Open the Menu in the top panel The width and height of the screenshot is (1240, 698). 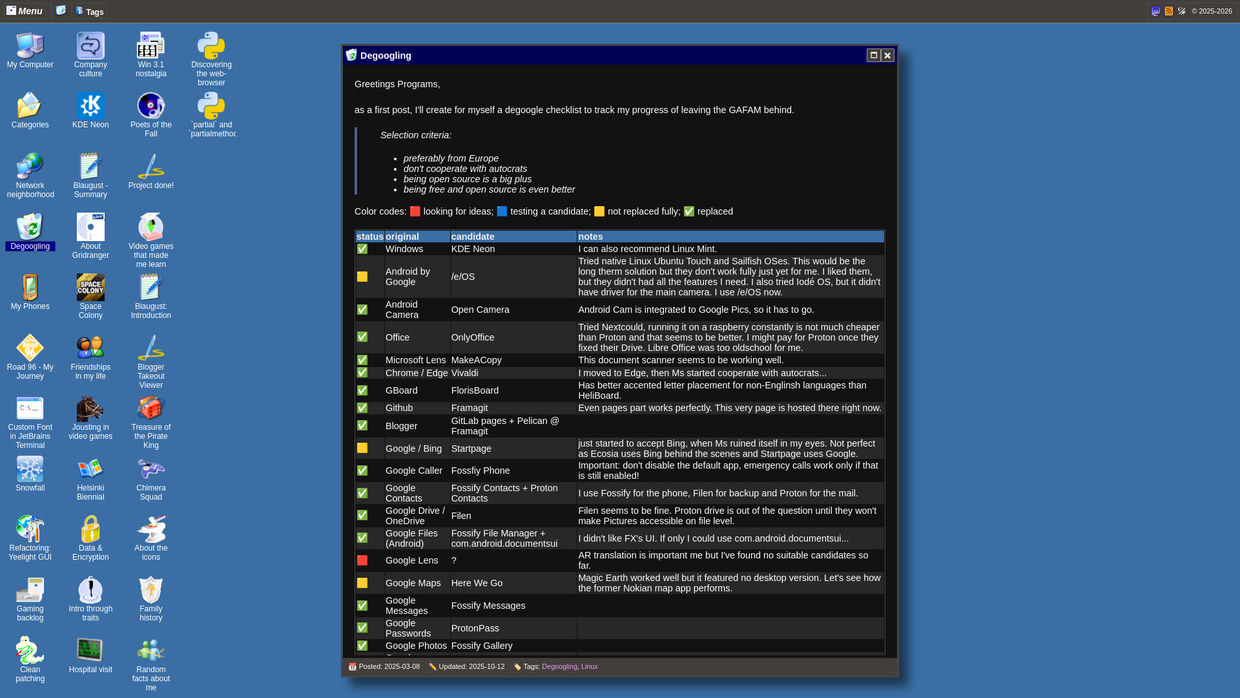pyautogui.click(x=24, y=11)
